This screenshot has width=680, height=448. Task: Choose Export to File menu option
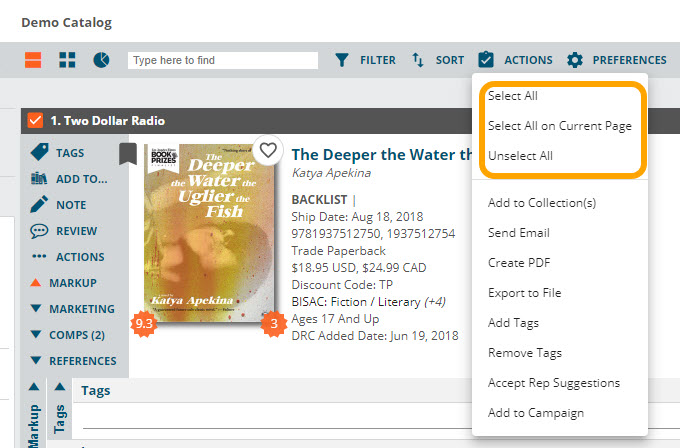point(524,293)
